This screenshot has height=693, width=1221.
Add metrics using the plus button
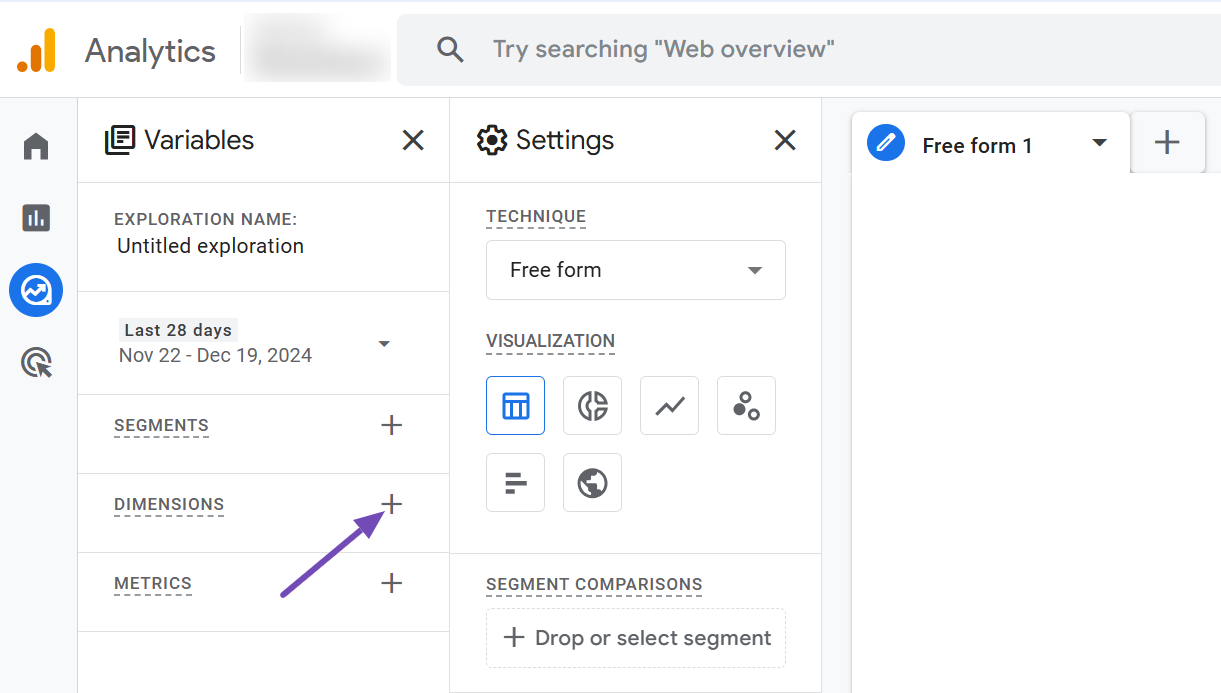click(x=391, y=583)
